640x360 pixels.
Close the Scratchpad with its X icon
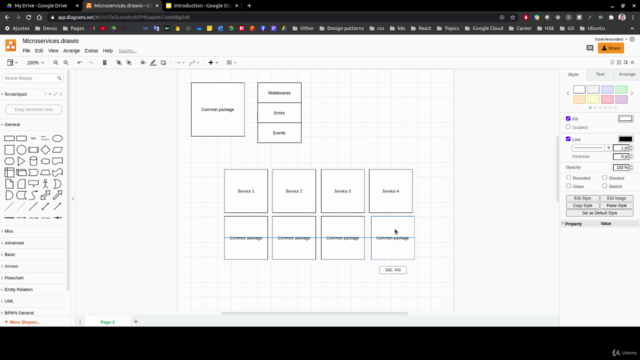tap(61, 94)
